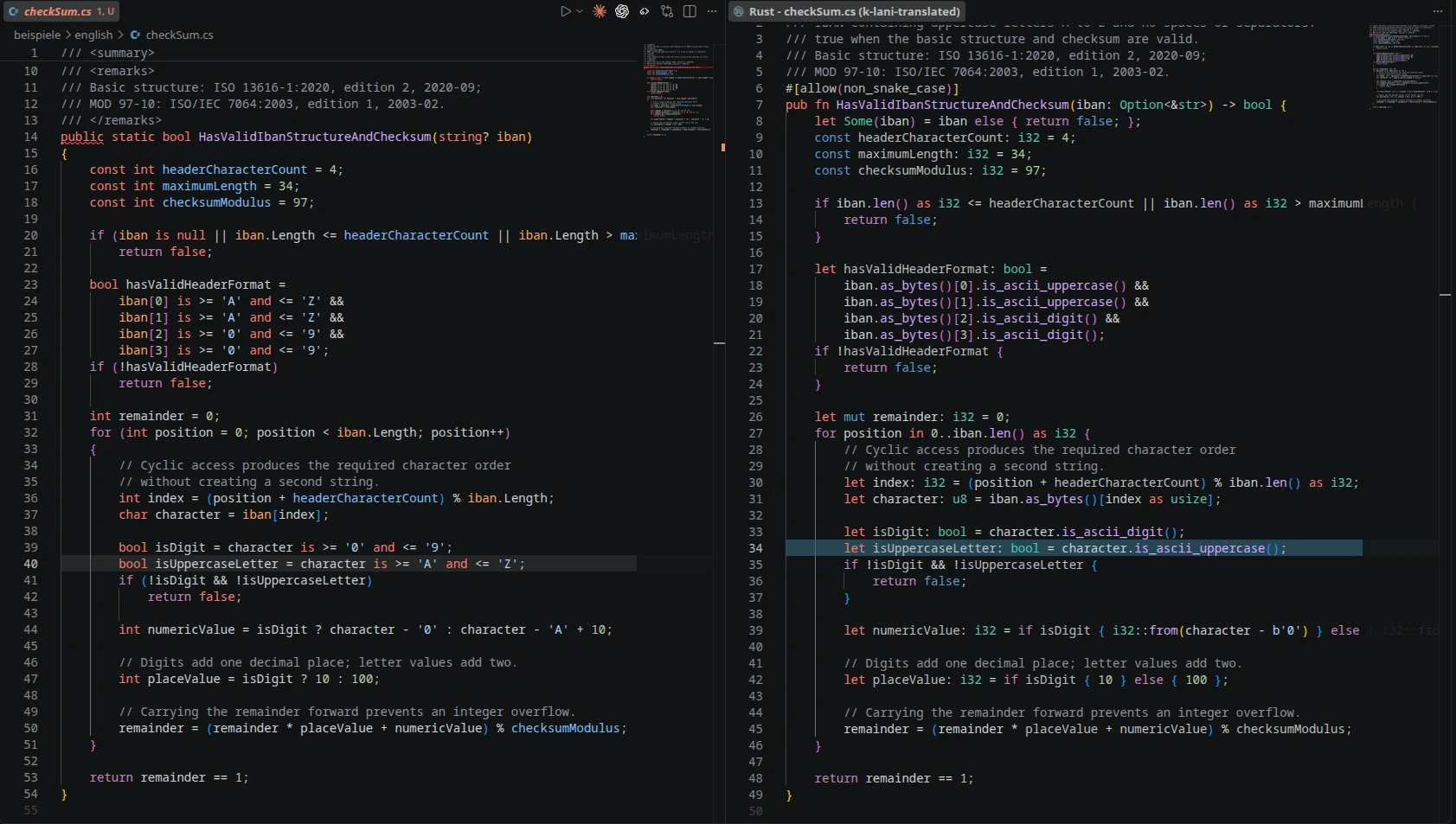This screenshot has height=824, width=1456.
Task: Click 'char character = iban[index];' in C# code
Action: click(x=224, y=514)
